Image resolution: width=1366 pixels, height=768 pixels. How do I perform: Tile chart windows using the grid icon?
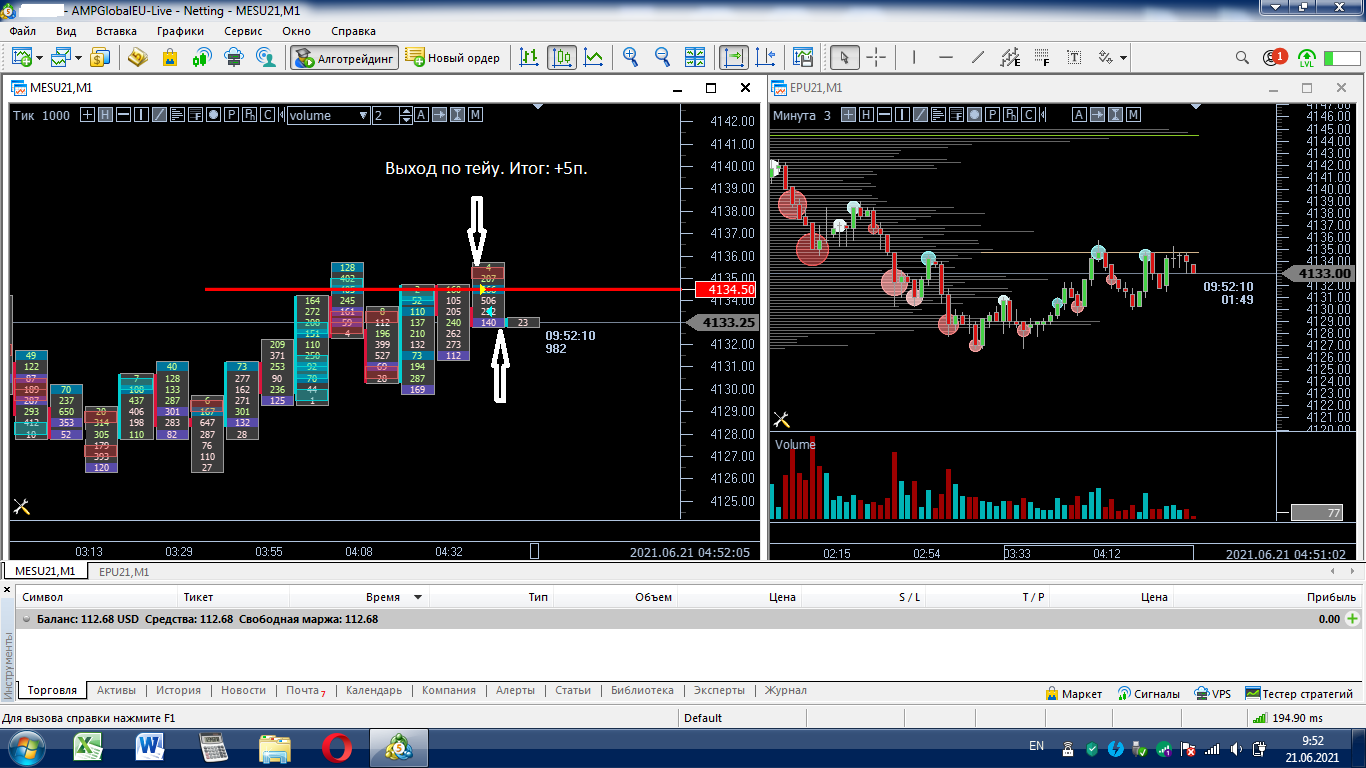click(x=696, y=57)
